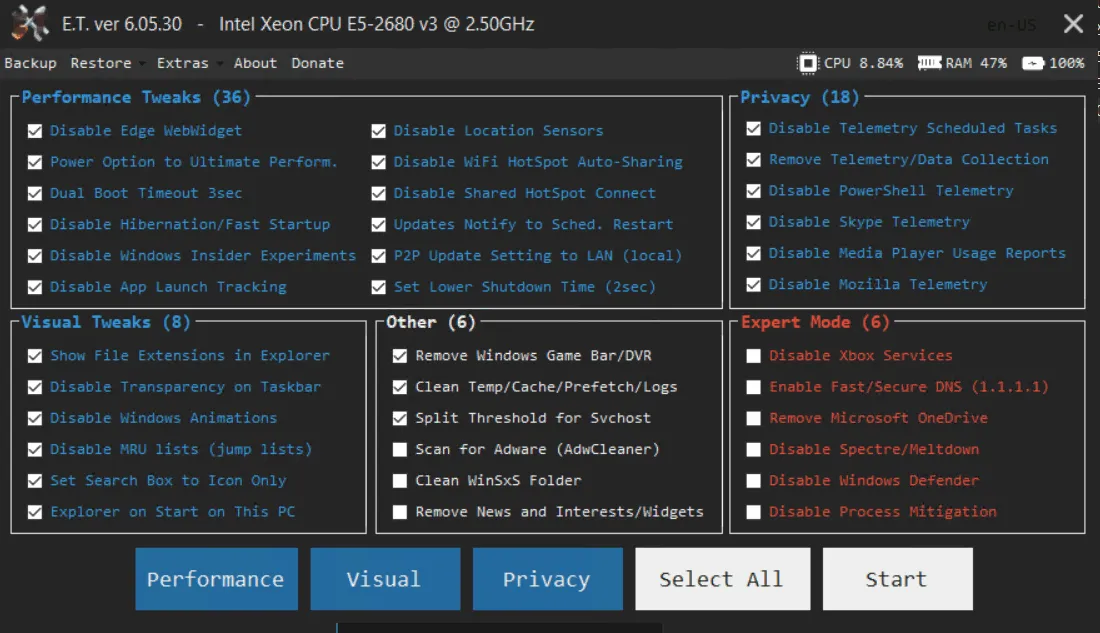Uncheck P2P Update Setting to LAN
Viewport: 1100px width, 633px height.
[x=378, y=256]
